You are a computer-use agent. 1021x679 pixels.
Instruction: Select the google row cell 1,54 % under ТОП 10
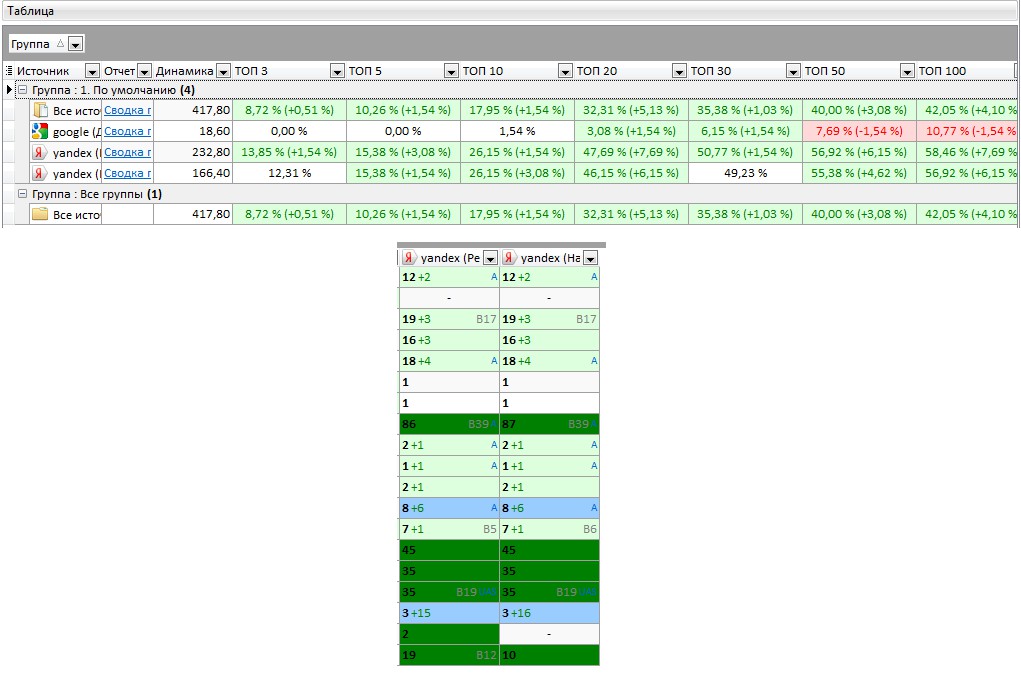pyautogui.click(x=517, y=131)
